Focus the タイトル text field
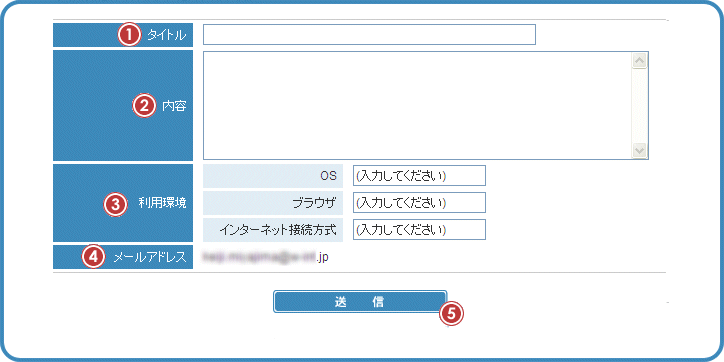The width and height of the screenshot is (724, 362). tap(369, 35)
